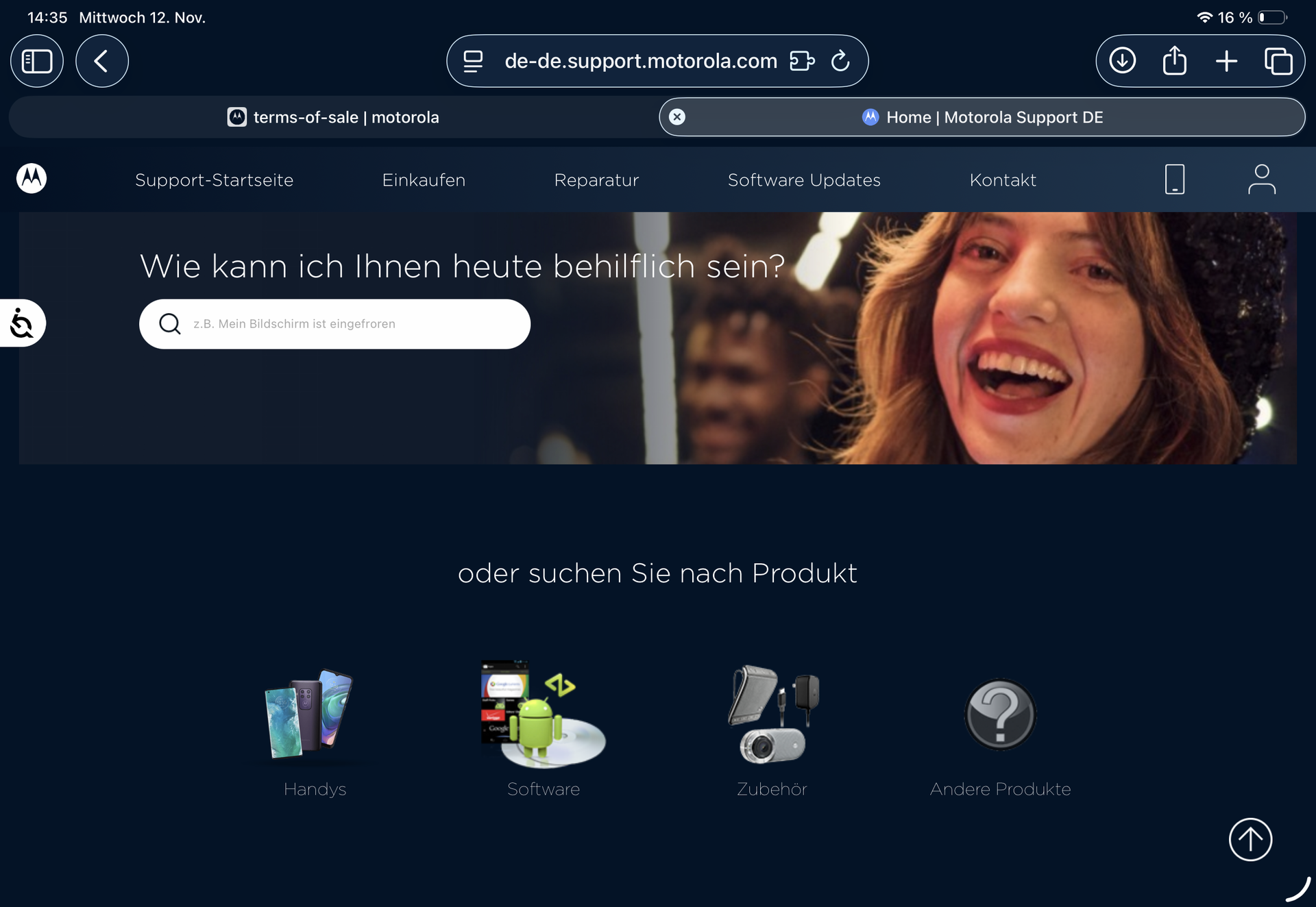Open the Safari sidebar panel

[x=37, y=61]
